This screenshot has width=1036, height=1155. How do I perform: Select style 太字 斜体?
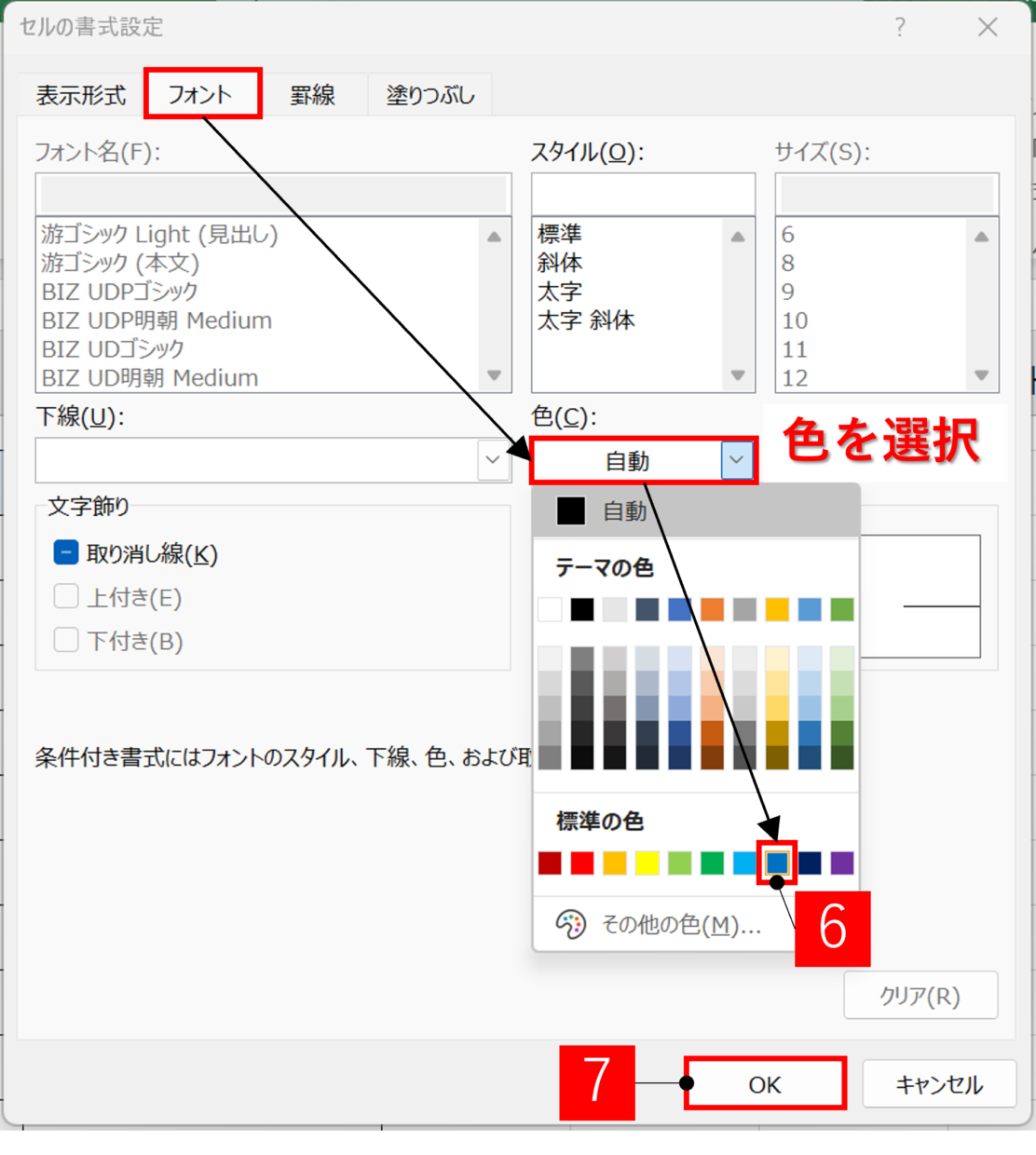(x=586, y=320)
